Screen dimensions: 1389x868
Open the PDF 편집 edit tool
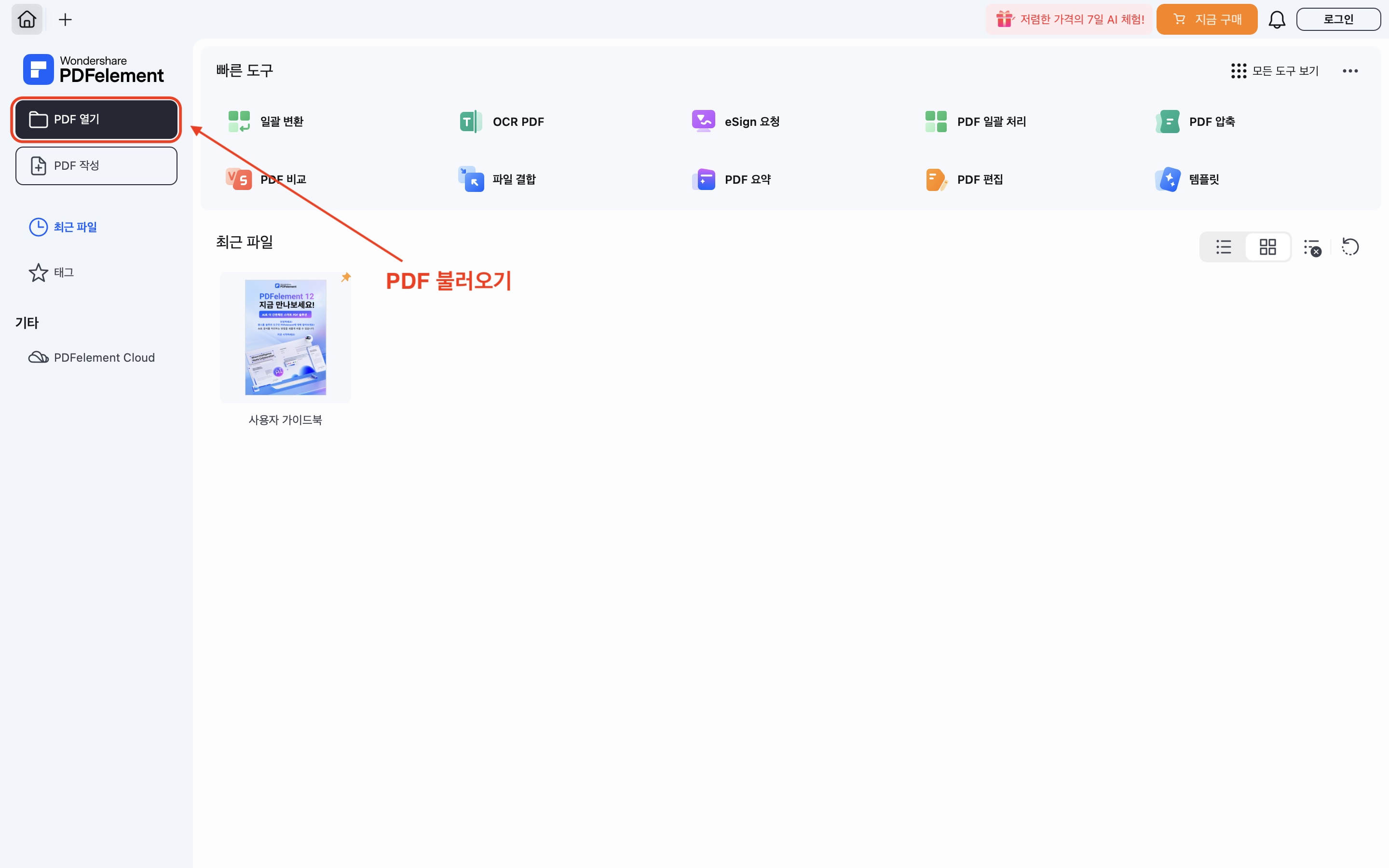pos(965,180)
